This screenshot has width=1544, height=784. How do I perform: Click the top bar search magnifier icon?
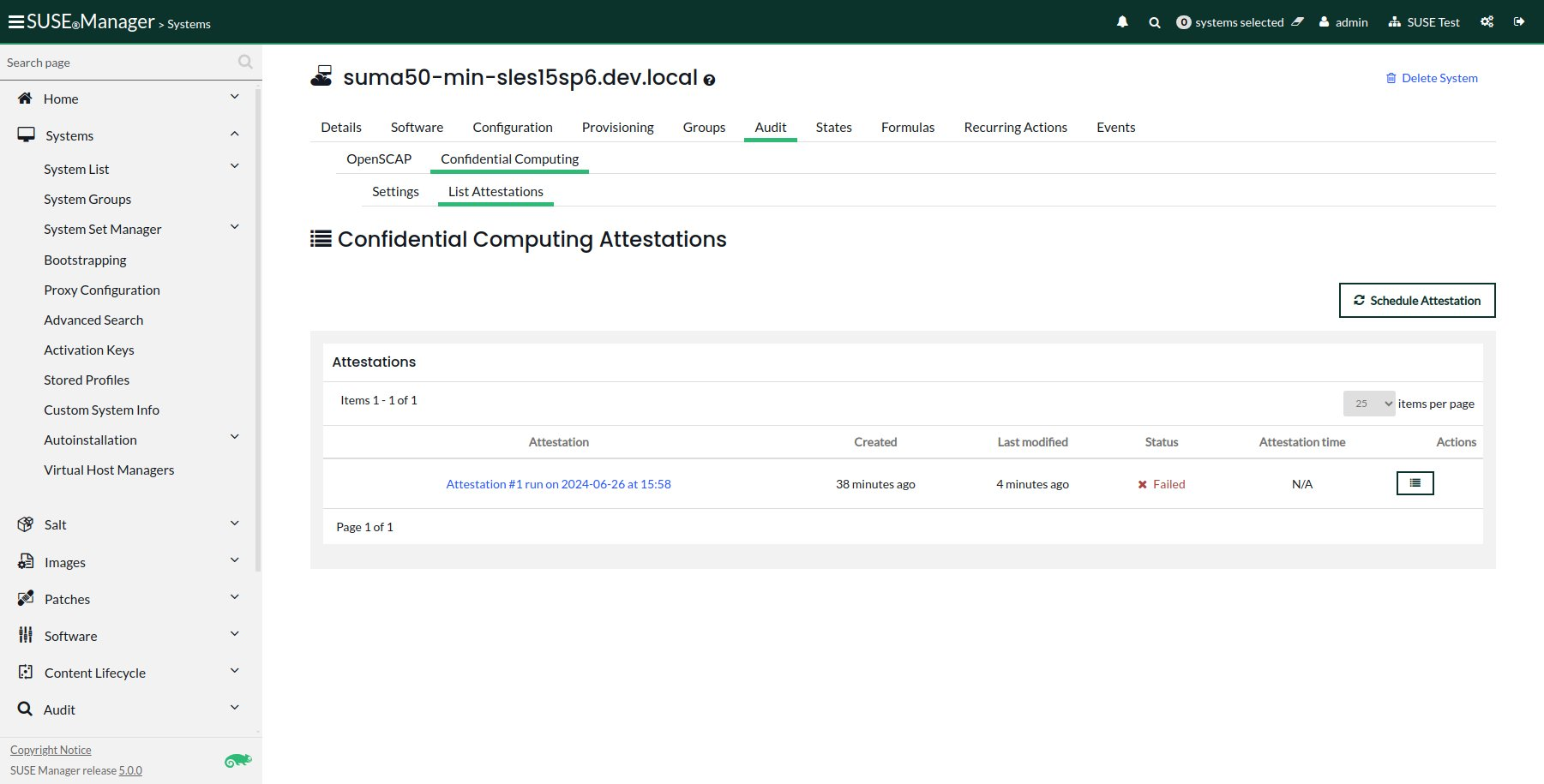[x=1155, y=22]
